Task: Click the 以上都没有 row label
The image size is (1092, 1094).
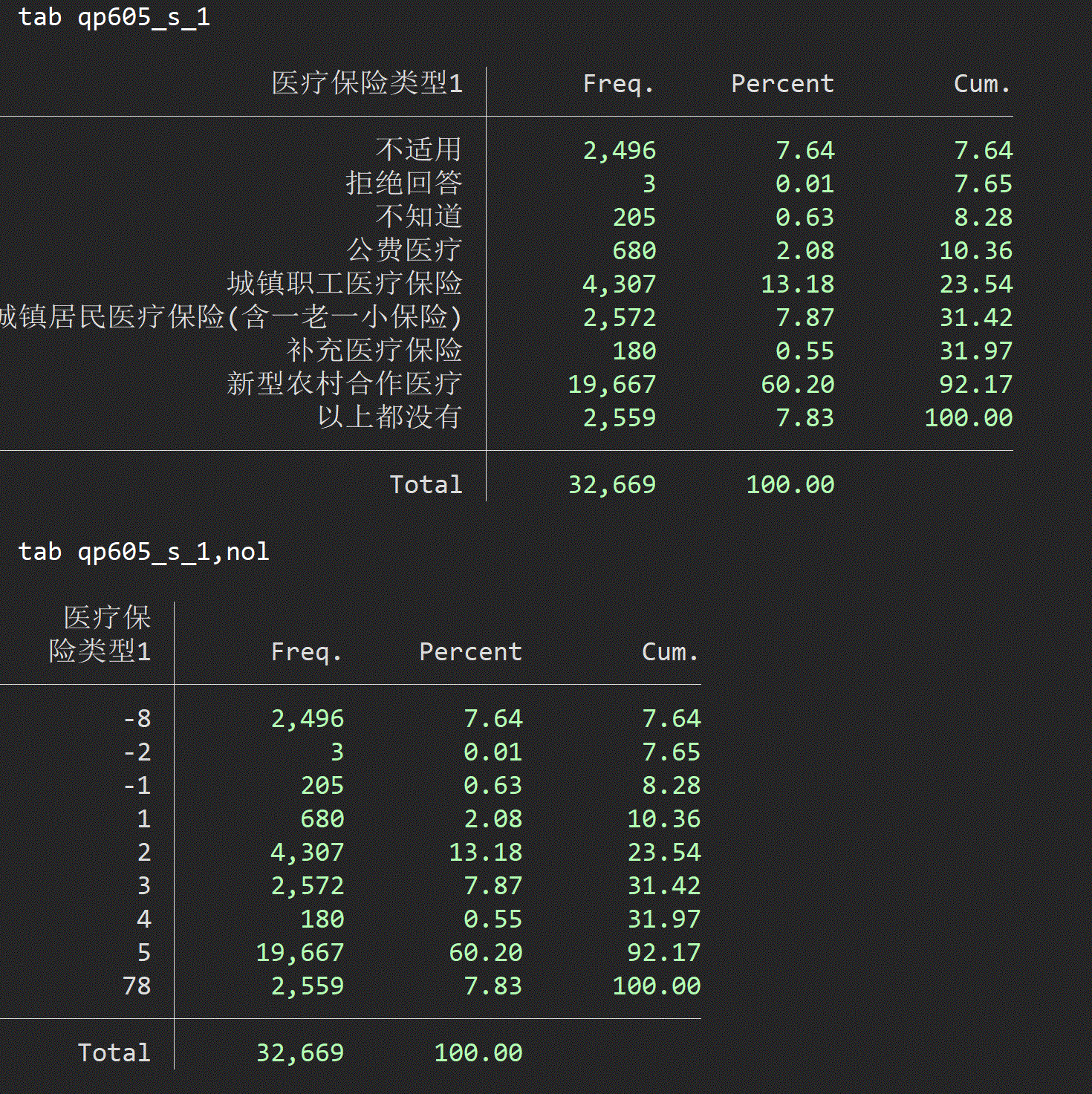Action: click(x=389, y=417)
